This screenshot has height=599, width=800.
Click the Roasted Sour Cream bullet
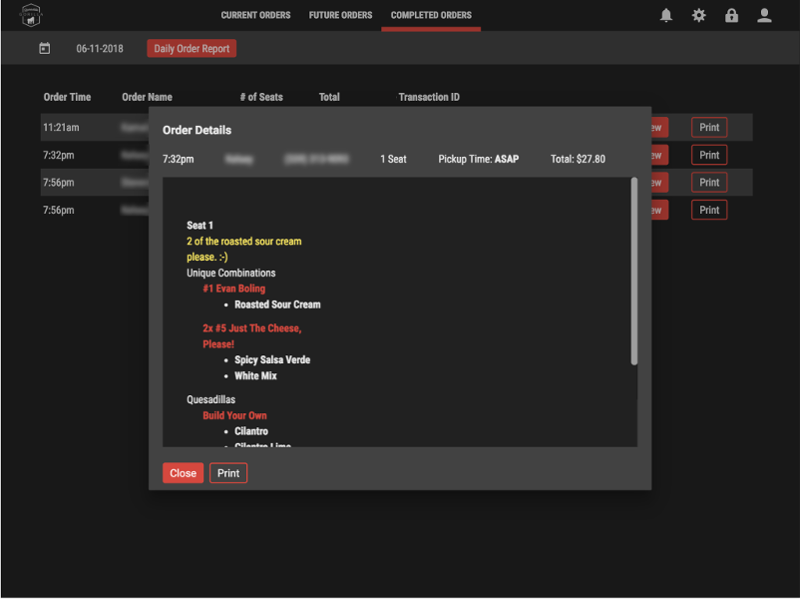pyautogui.click(x=278, y=305)
